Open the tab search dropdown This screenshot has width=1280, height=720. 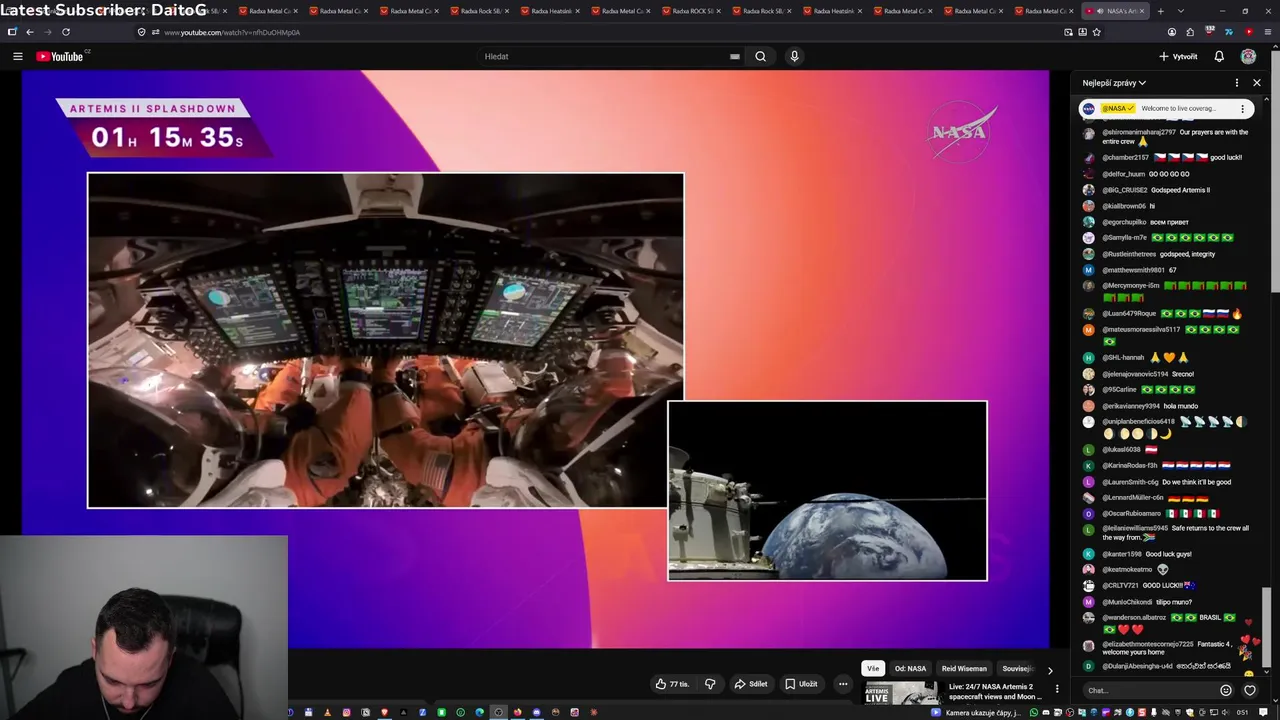click(1181, 11)
